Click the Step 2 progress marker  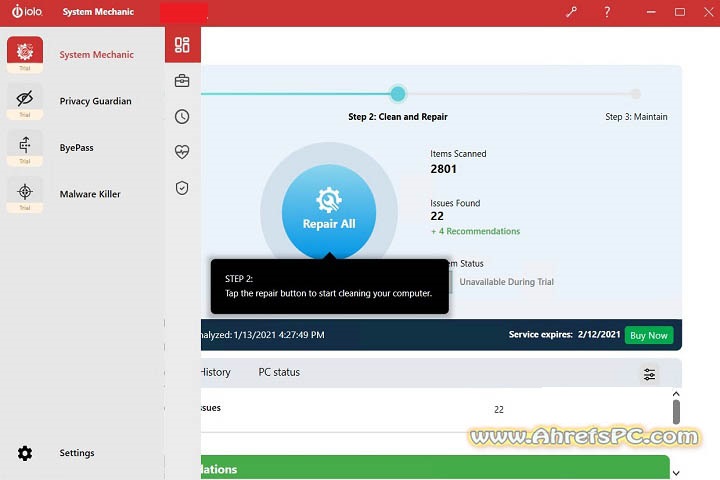pyautogui.click(x=398, y=94)
